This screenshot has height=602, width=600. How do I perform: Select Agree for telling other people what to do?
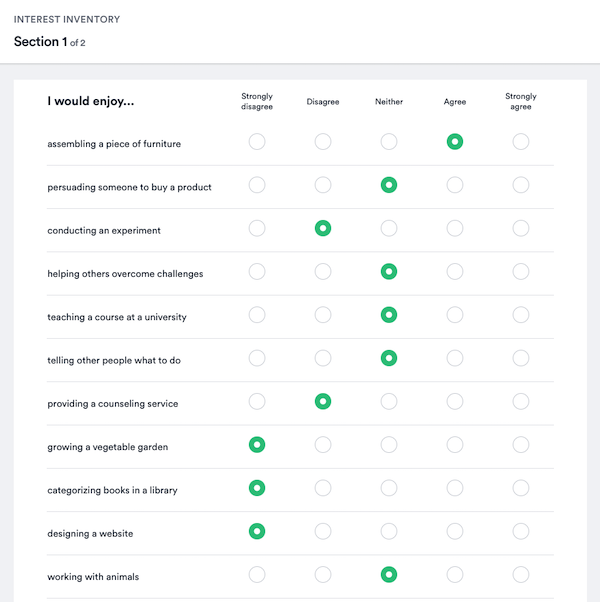[x=455, y=358]
